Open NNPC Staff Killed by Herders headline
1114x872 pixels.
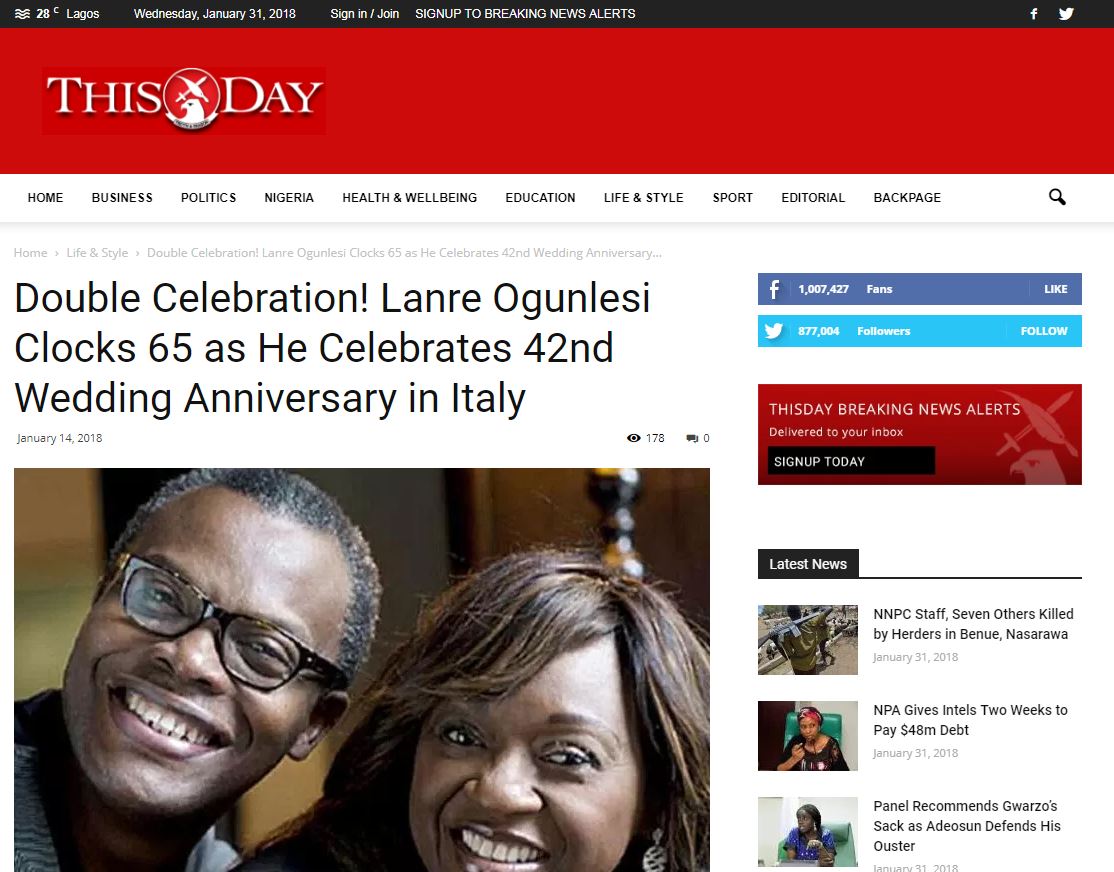[973, 624]
